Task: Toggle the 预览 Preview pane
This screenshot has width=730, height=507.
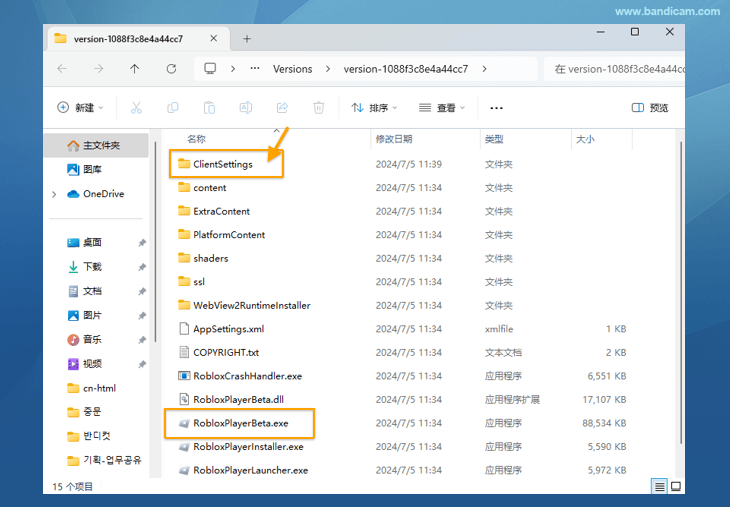Action: [650, 108]
